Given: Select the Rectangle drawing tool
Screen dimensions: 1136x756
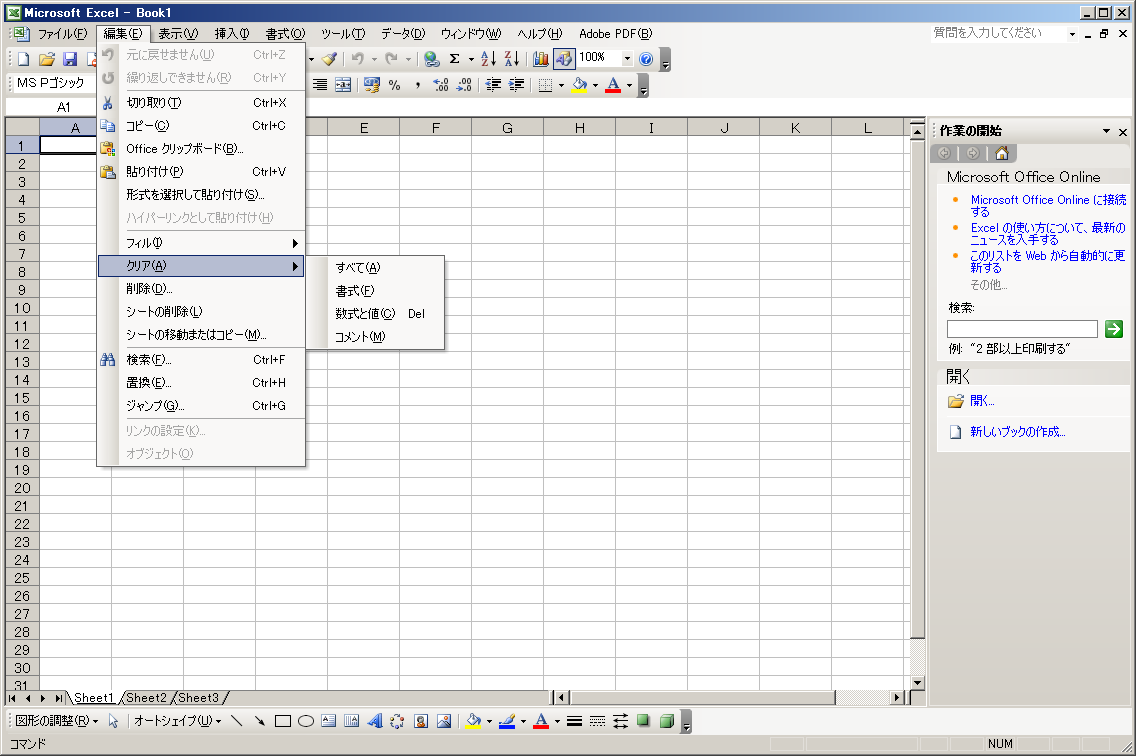Looking at the screenshot, I should point(283,721).
